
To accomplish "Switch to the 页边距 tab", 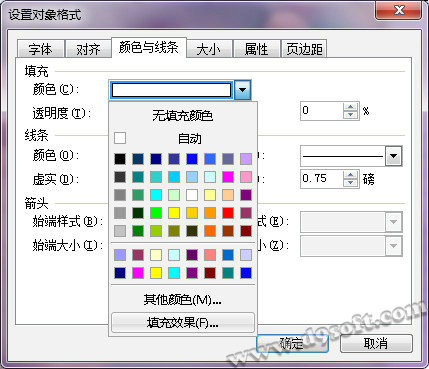I will click(304, 49).
